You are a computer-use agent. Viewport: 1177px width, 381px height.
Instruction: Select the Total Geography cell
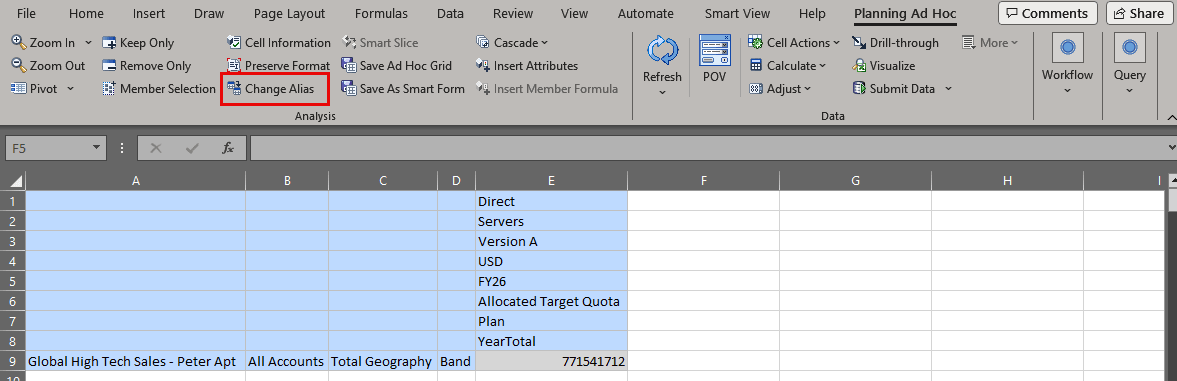coord(383,362)
